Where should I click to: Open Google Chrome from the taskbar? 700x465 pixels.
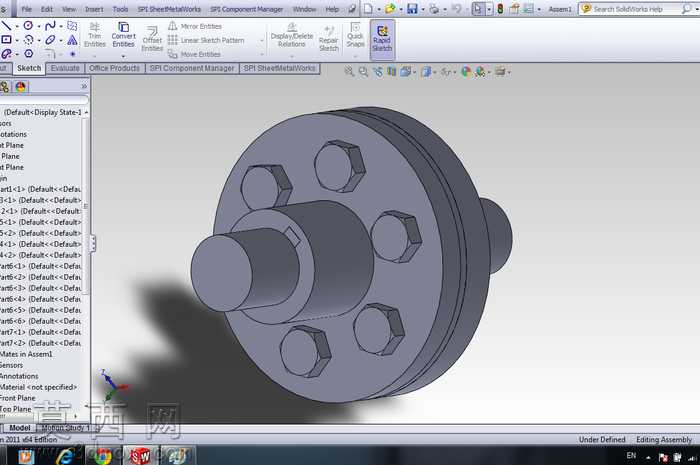click(102, 456)
